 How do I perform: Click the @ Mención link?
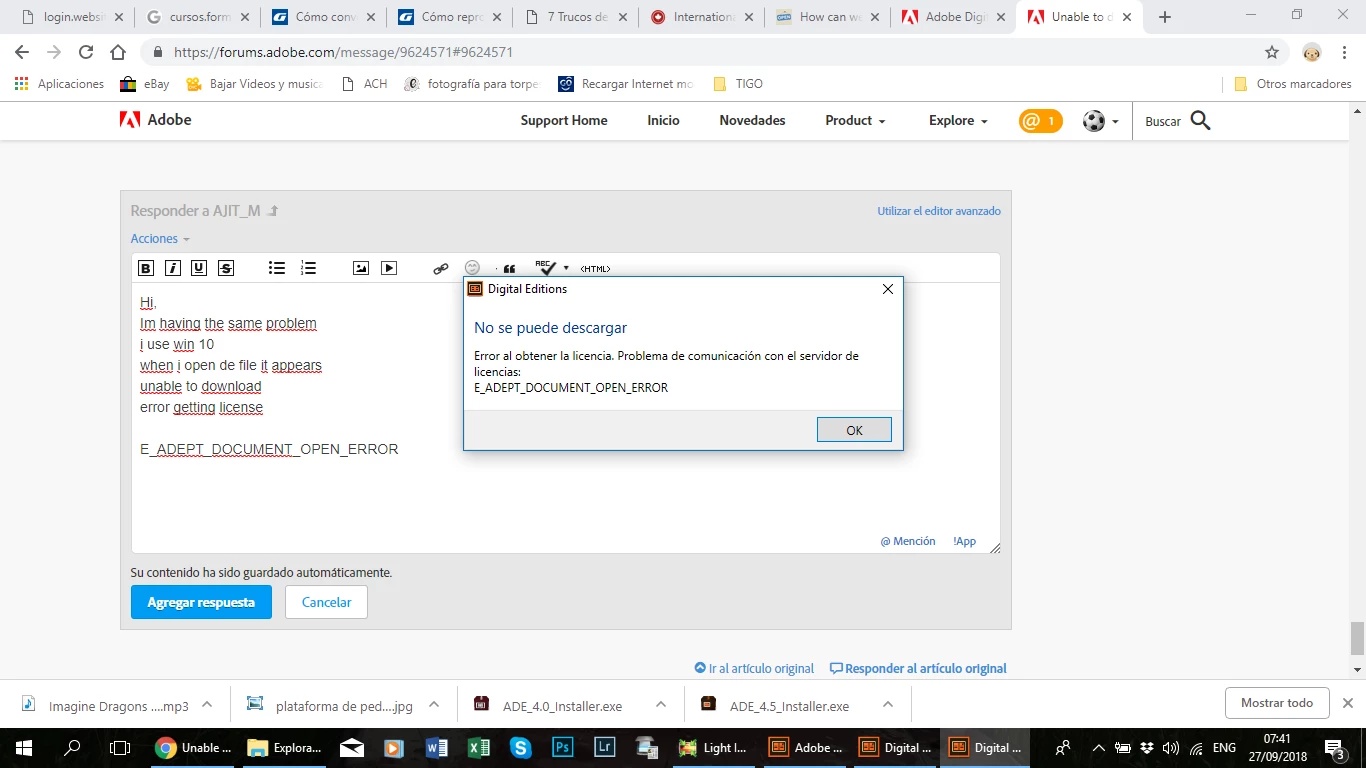(x=908, y=541)
